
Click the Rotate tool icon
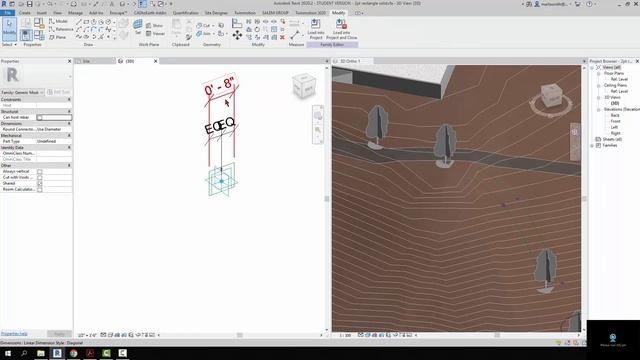click(x=257, y=29)
